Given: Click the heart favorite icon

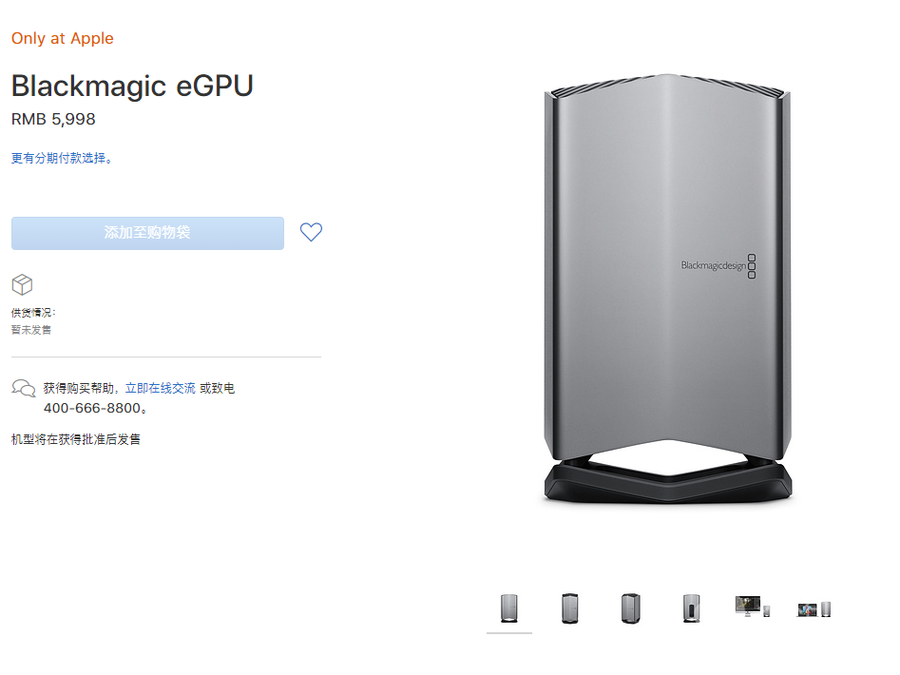Looking at the screenshot, I should point(311,232).
